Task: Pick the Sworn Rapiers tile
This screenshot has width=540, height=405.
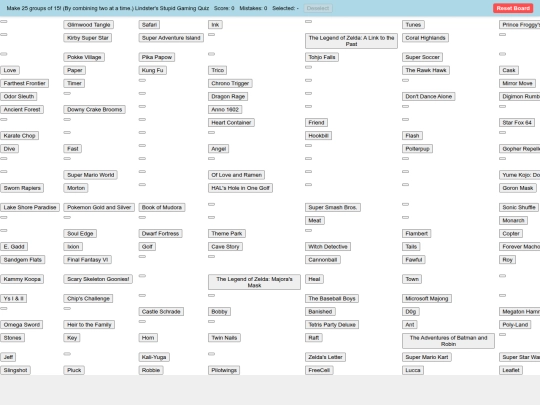Action: pos(22,188)
